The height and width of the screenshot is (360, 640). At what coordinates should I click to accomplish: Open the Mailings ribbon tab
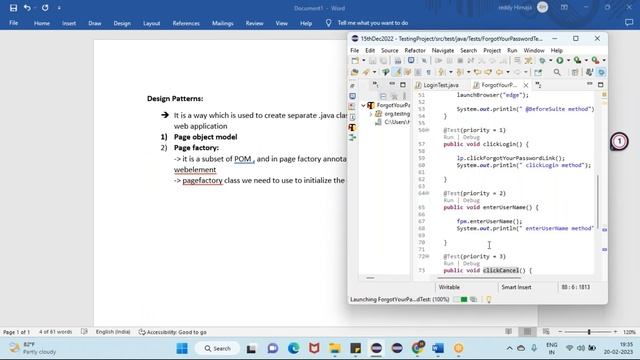point(223,23)
